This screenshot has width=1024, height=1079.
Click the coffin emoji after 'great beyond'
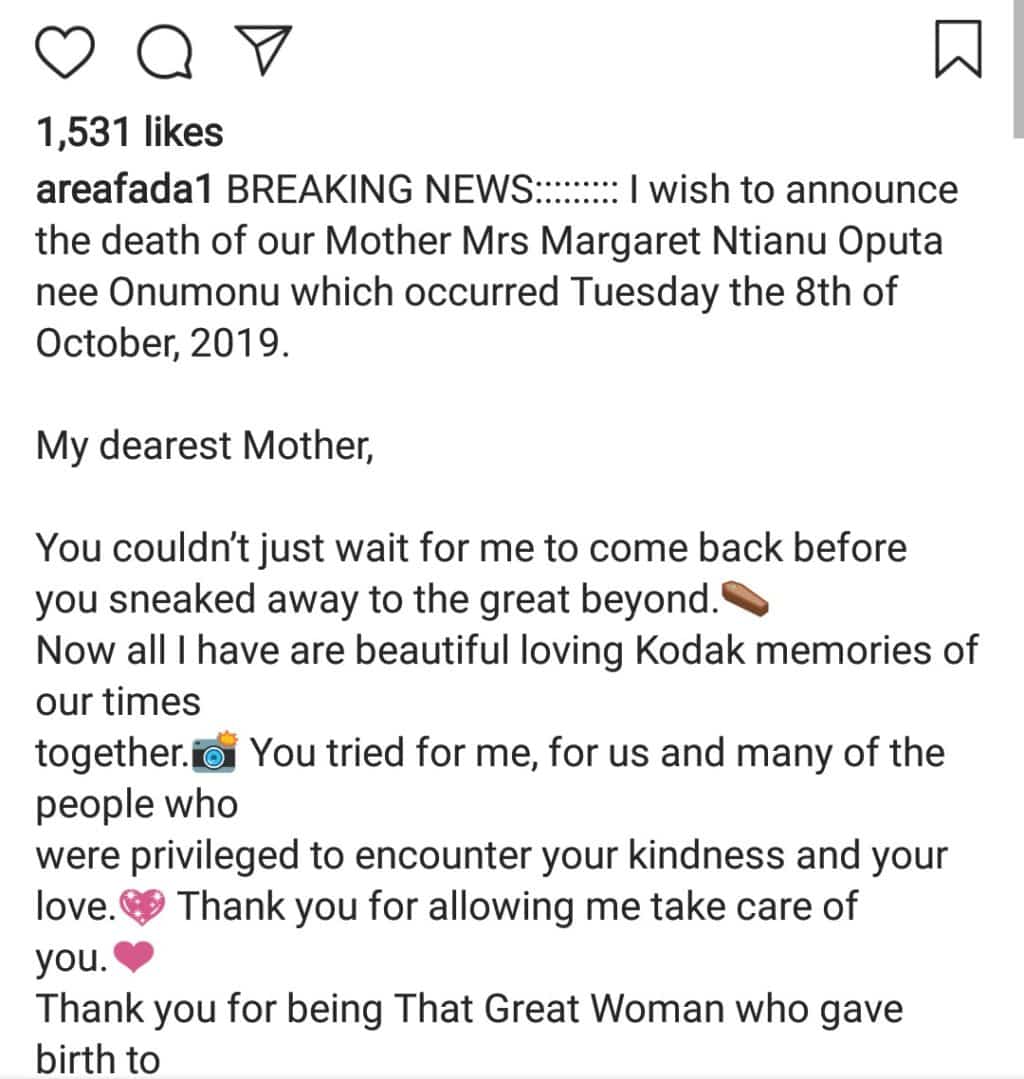click(x=745, y=601)
